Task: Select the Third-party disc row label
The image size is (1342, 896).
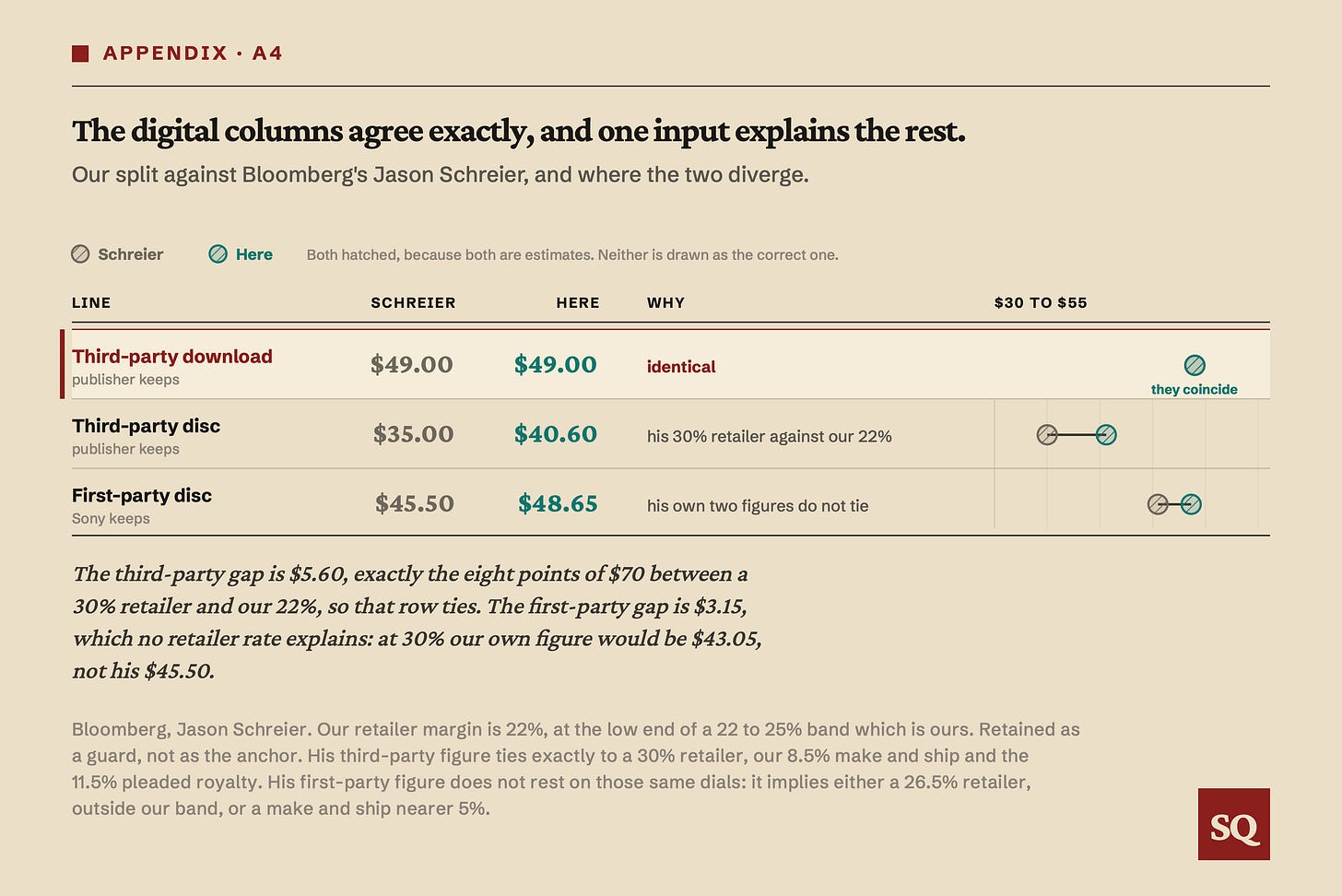Action: (147, 426)
